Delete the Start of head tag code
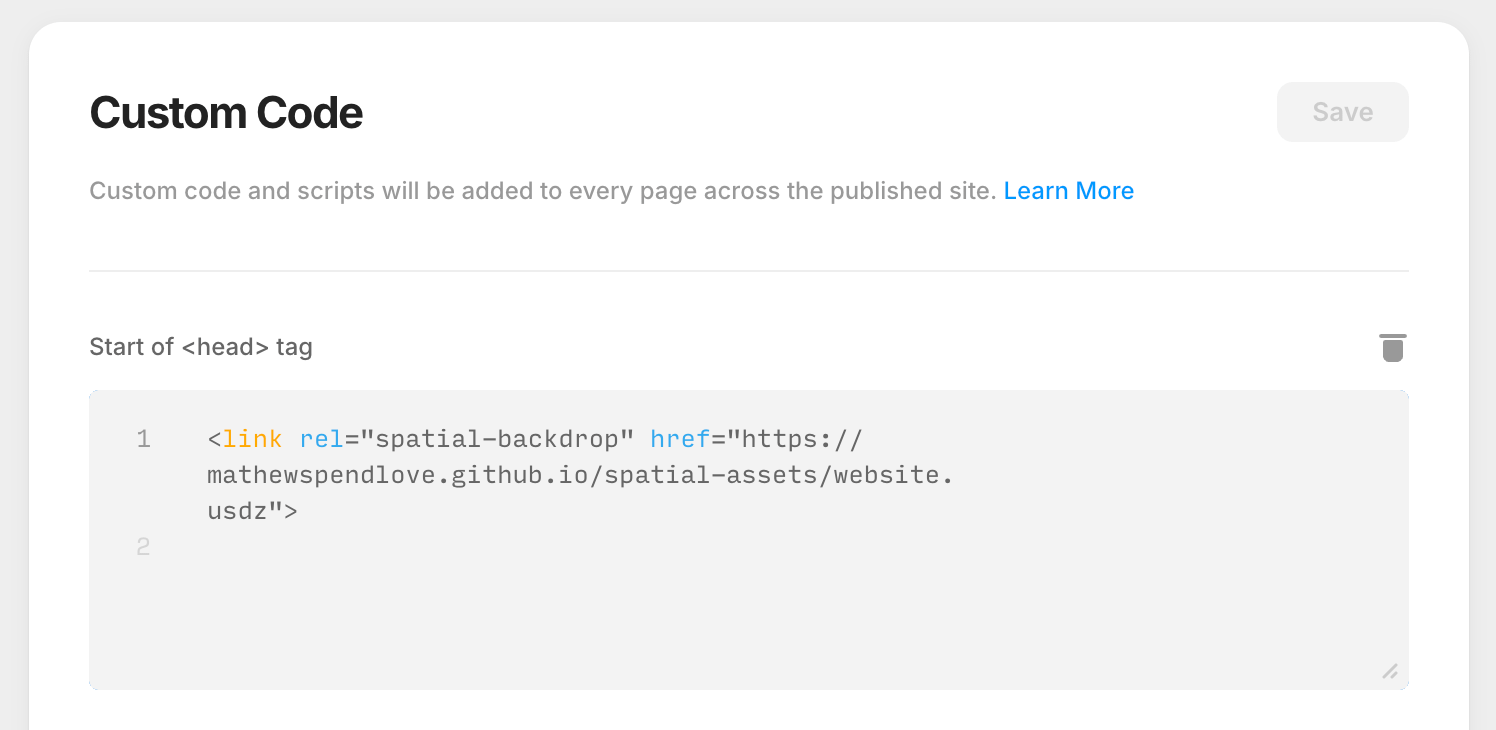Viewport: 1496px width, 730px height. (1392, 348)
